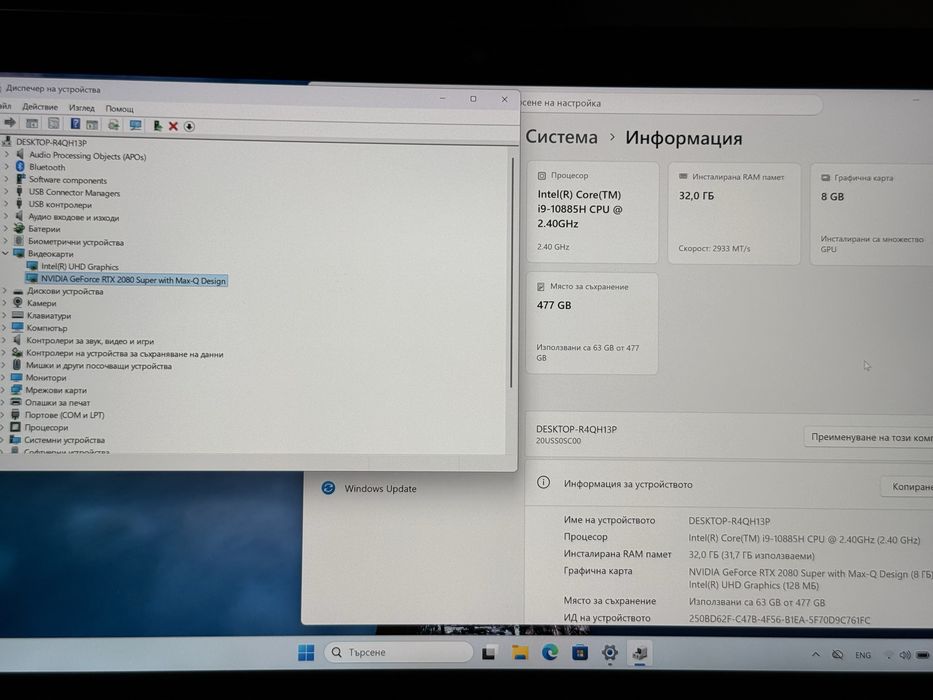
Task: Click the info circle icon beside Информация за устройството
Action: click(543, 483)
